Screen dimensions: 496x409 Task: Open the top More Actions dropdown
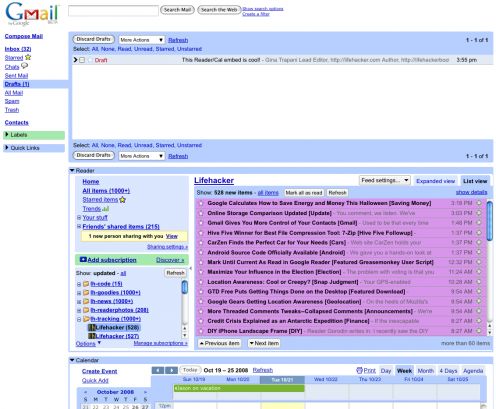(x=142, y=40)
